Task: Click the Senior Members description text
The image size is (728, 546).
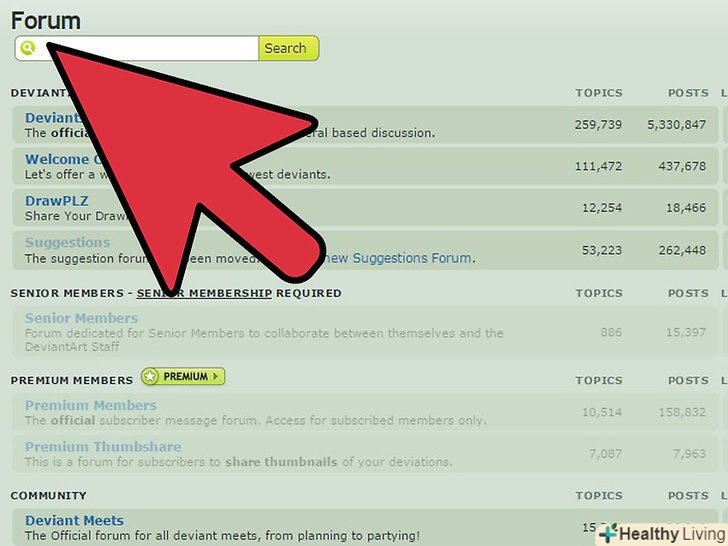Action: [x=264, y=339]
